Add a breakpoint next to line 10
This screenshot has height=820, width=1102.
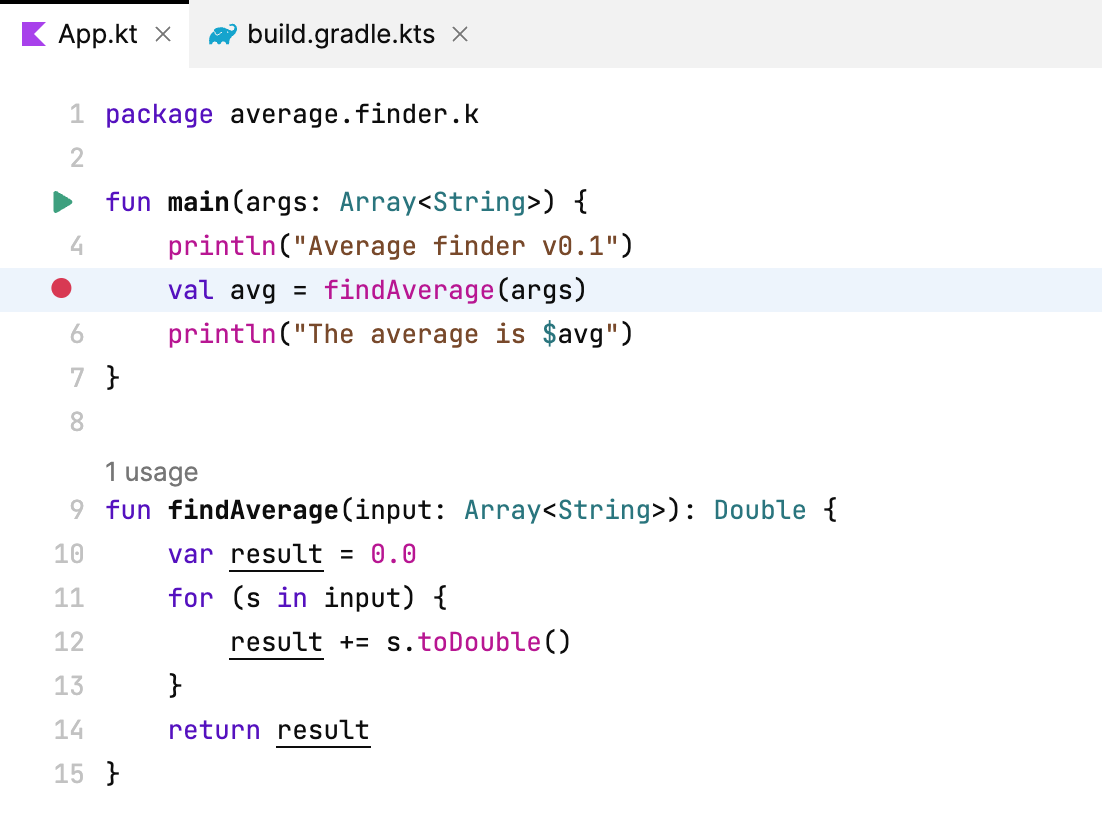(x=62, y=554)
